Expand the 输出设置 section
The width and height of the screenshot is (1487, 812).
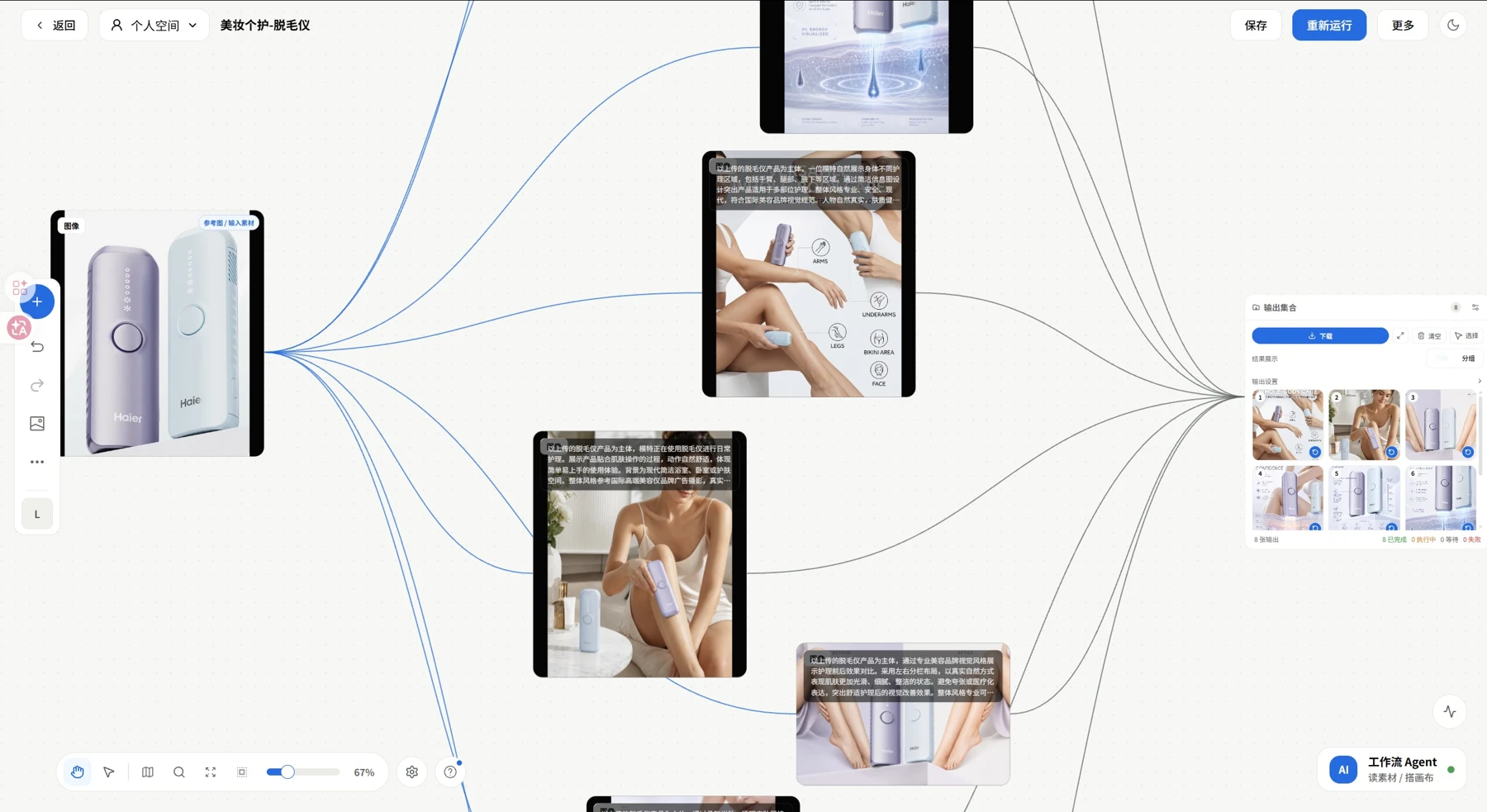1479,382
